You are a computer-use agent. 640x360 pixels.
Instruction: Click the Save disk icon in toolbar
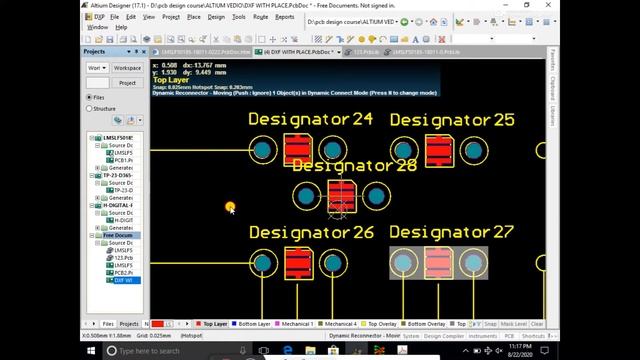[109, 40]
